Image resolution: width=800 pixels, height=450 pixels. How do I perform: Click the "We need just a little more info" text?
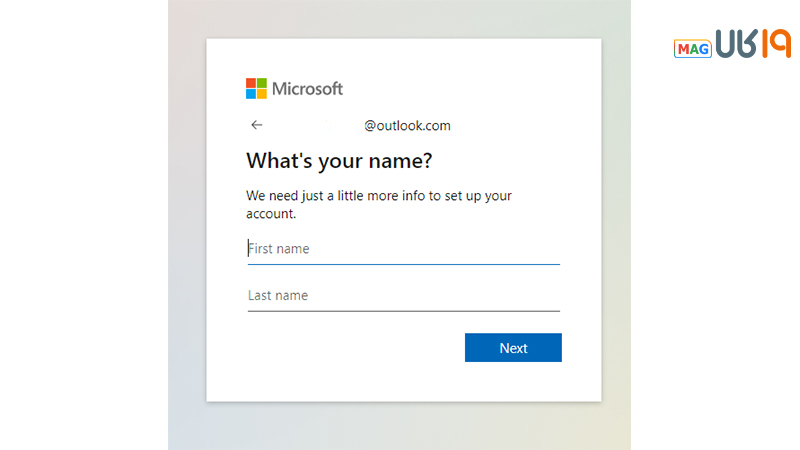coord(379,196)
